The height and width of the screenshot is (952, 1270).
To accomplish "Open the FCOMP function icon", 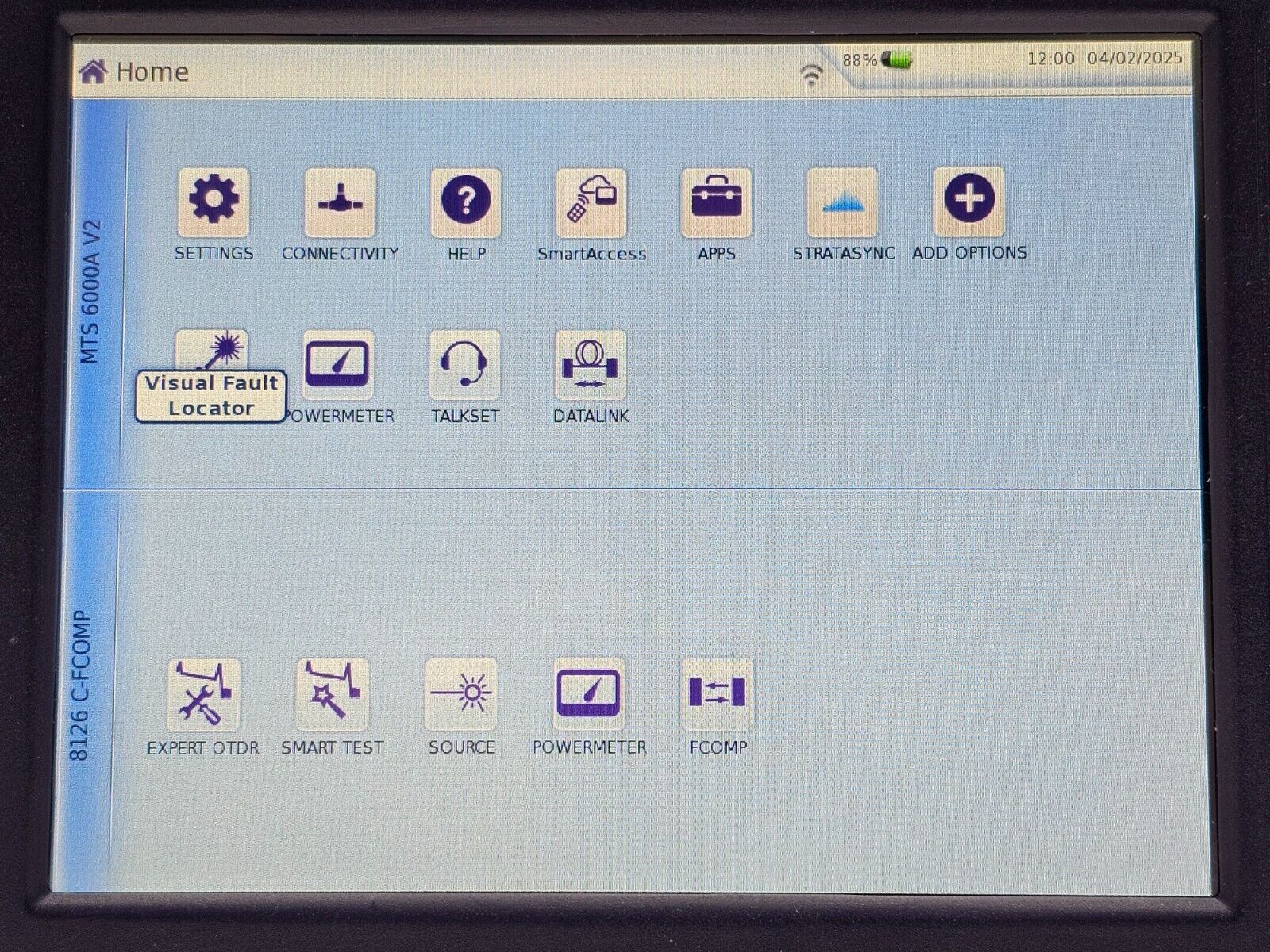I will tap(718, 693).
